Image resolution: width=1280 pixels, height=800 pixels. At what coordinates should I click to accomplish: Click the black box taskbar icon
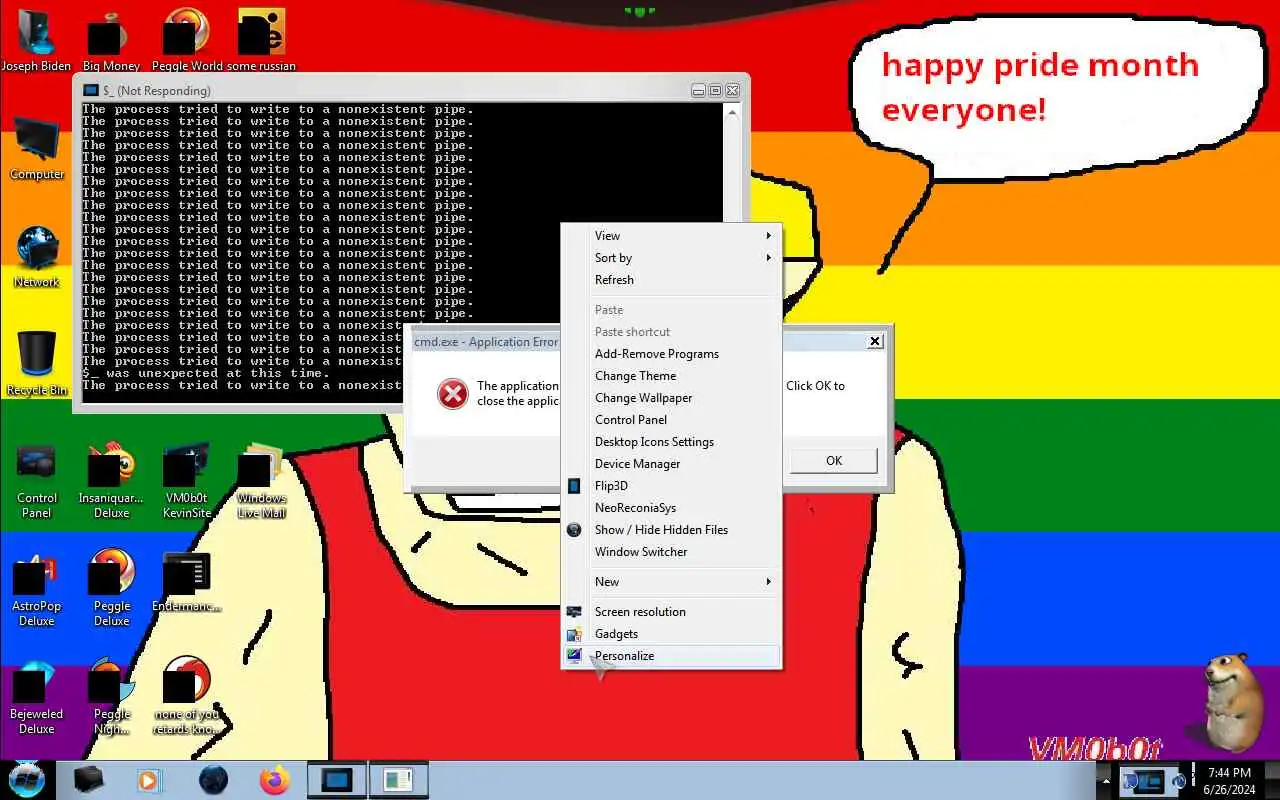pyautogui.click(x=88, y=780)
